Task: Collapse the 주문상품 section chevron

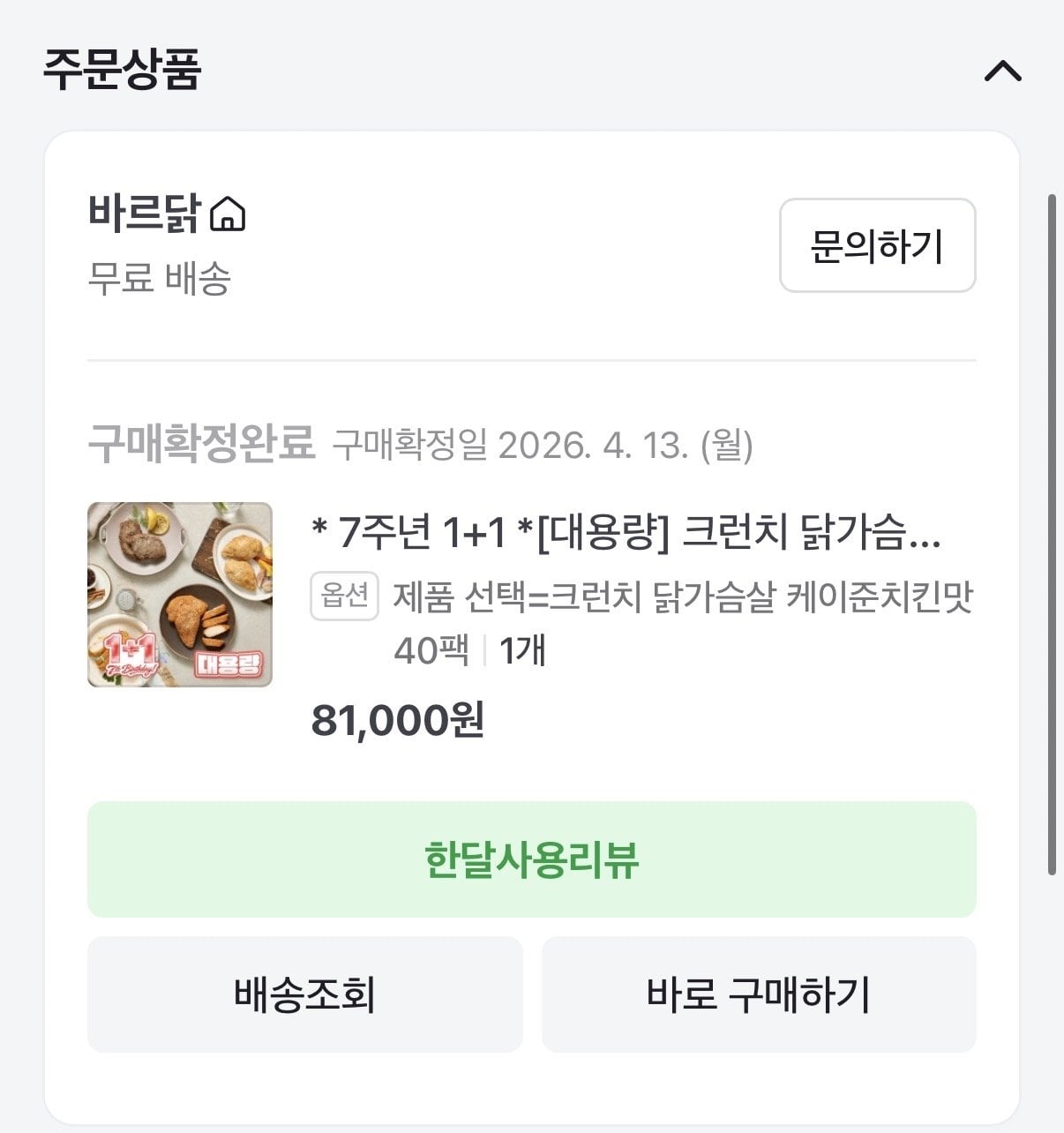Action: pos(1003,71)
